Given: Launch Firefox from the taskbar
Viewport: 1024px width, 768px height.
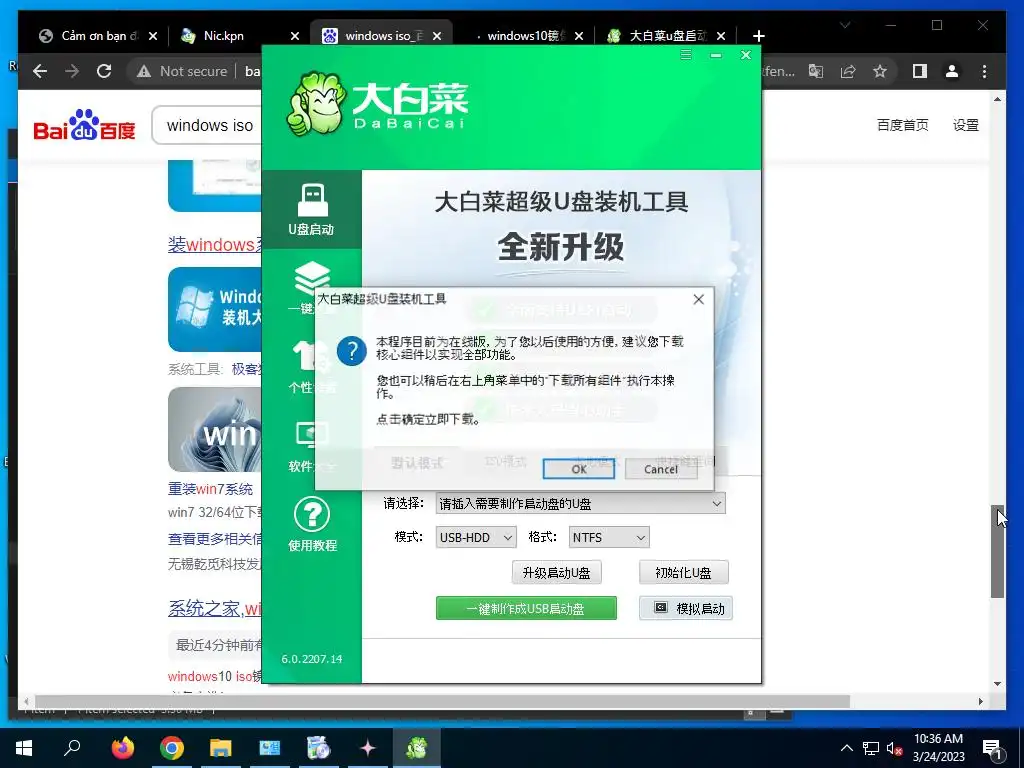Looking at the screenshot, I should [122, 748].
